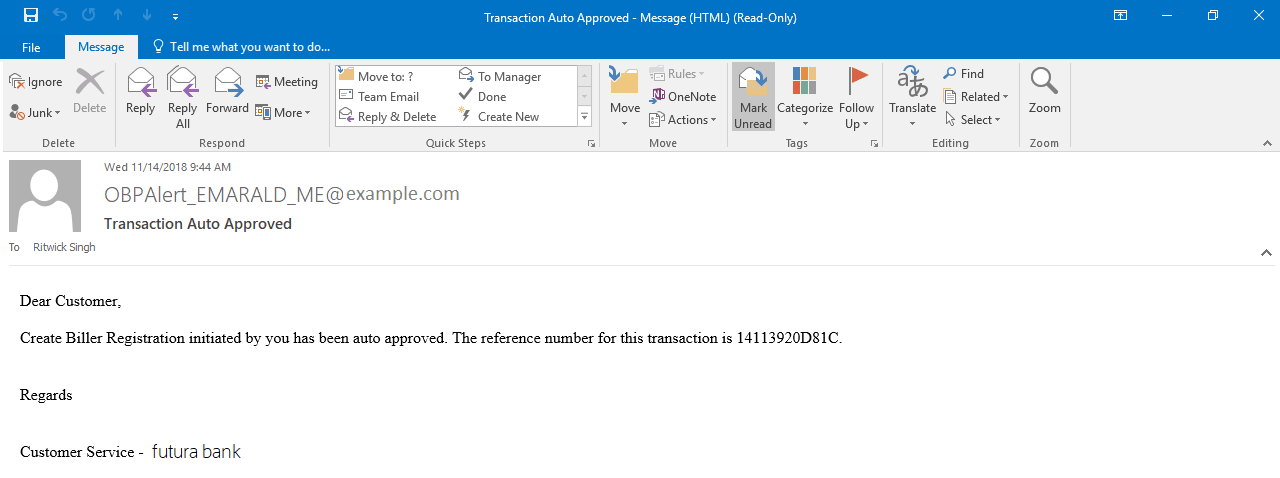
Task: Click the Meeting reply button
Action: [x=286, y=82]
